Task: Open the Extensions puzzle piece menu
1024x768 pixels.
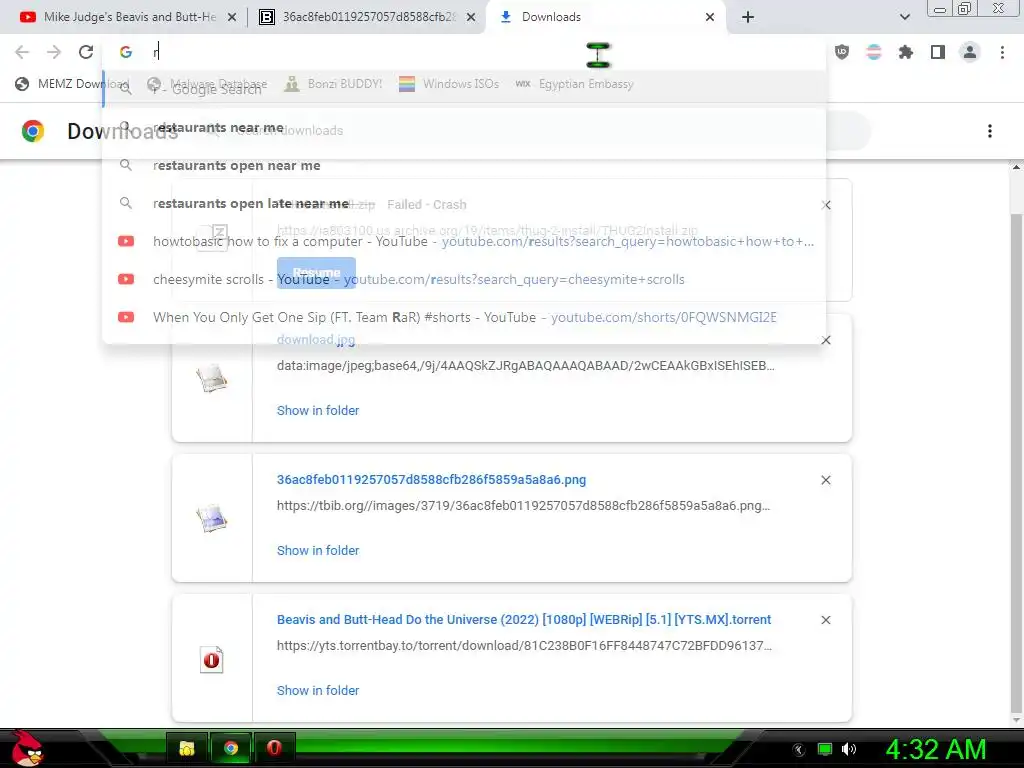Action: coord(906,52)
